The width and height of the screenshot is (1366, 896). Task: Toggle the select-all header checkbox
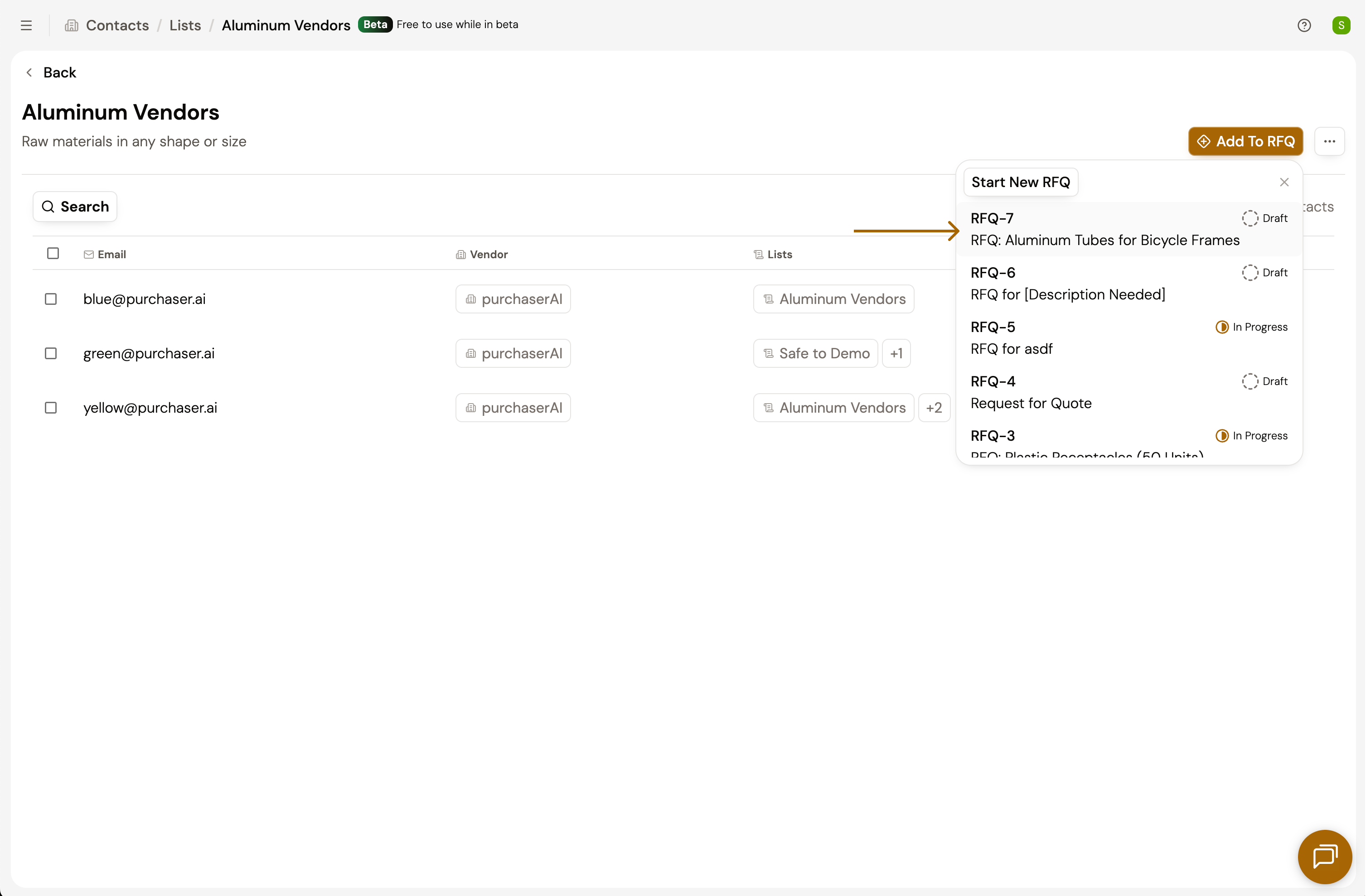tap(53, 254)
